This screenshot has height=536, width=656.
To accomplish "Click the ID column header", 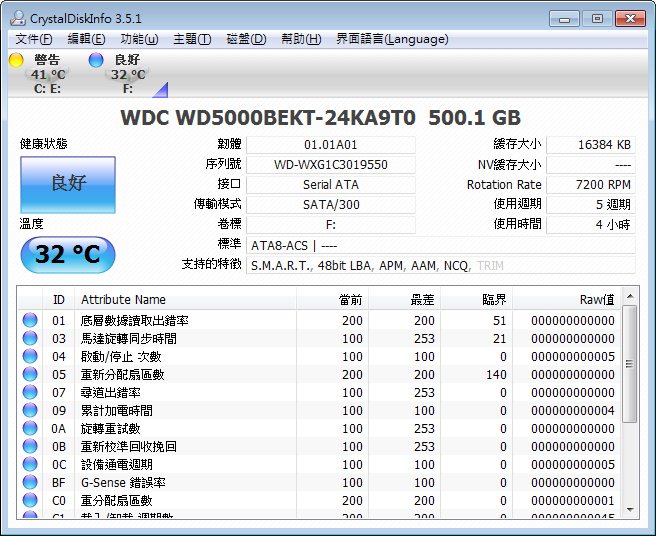I will (x=59, y=300).
